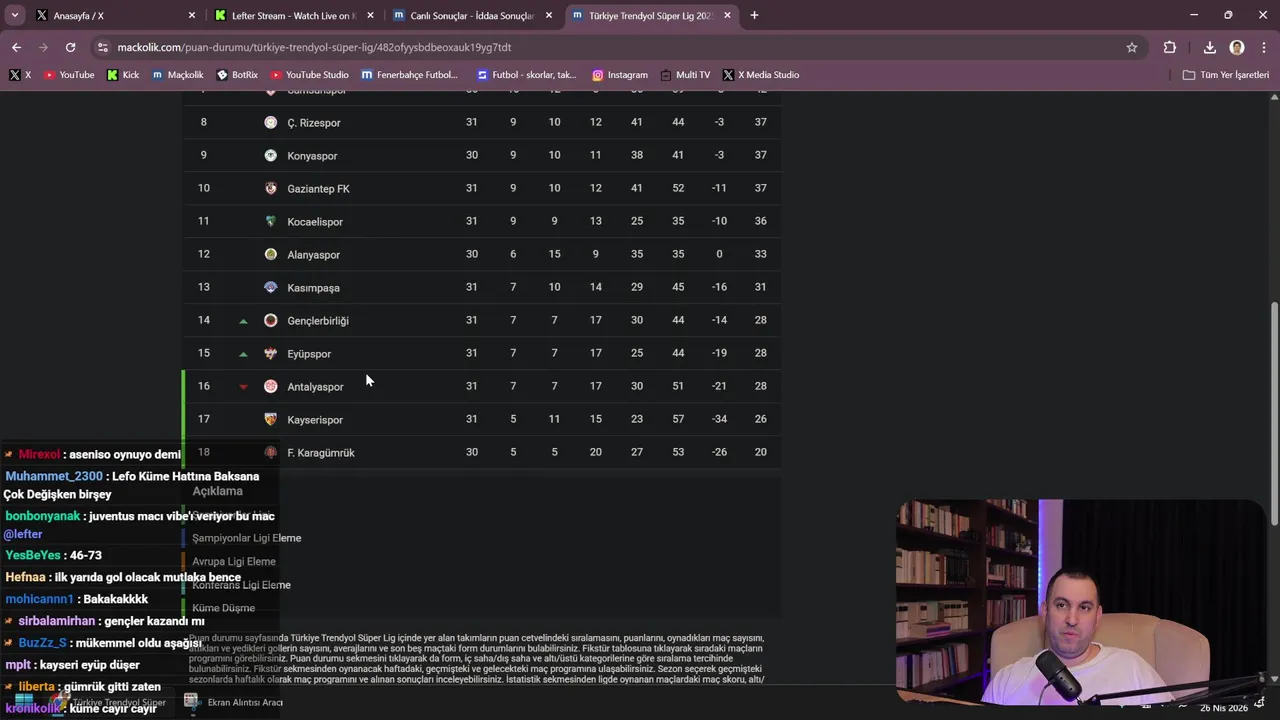The height and width of the screenshot is (720, 1280).
Task: Click the mackolik address bar URL
Action: (314, 47)
